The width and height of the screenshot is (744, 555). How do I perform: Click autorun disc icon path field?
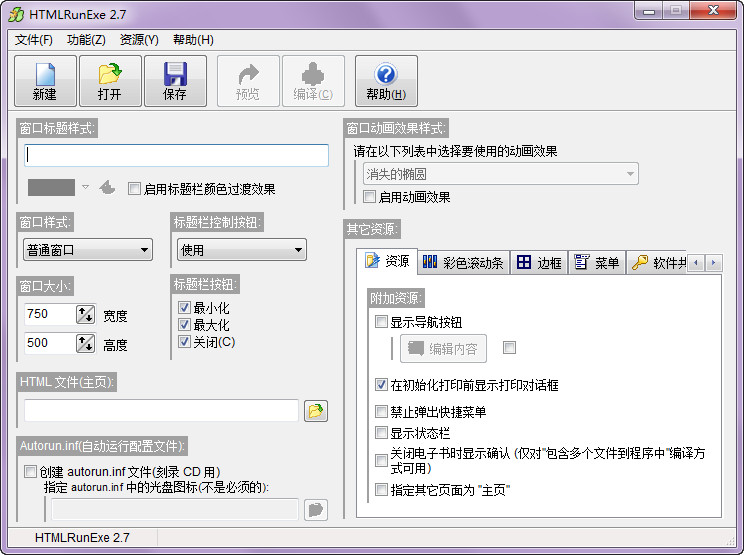(x=175, y=509)
